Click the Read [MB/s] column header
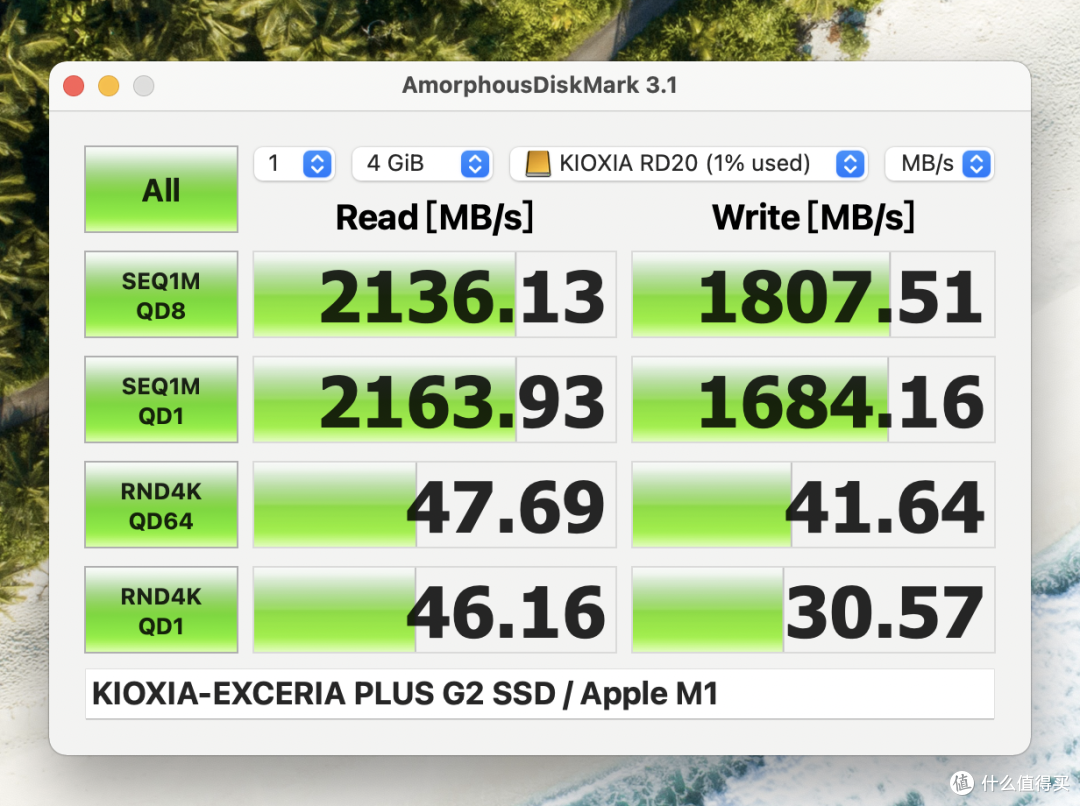 point(435,218)
